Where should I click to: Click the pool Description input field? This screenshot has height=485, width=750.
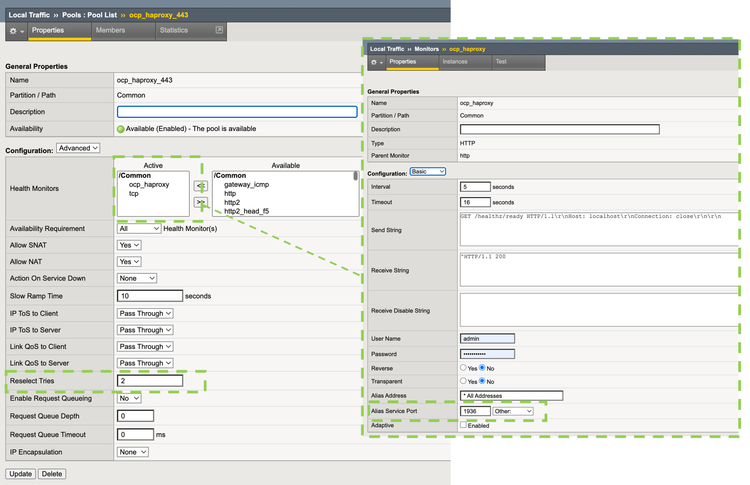click(236, 112)
